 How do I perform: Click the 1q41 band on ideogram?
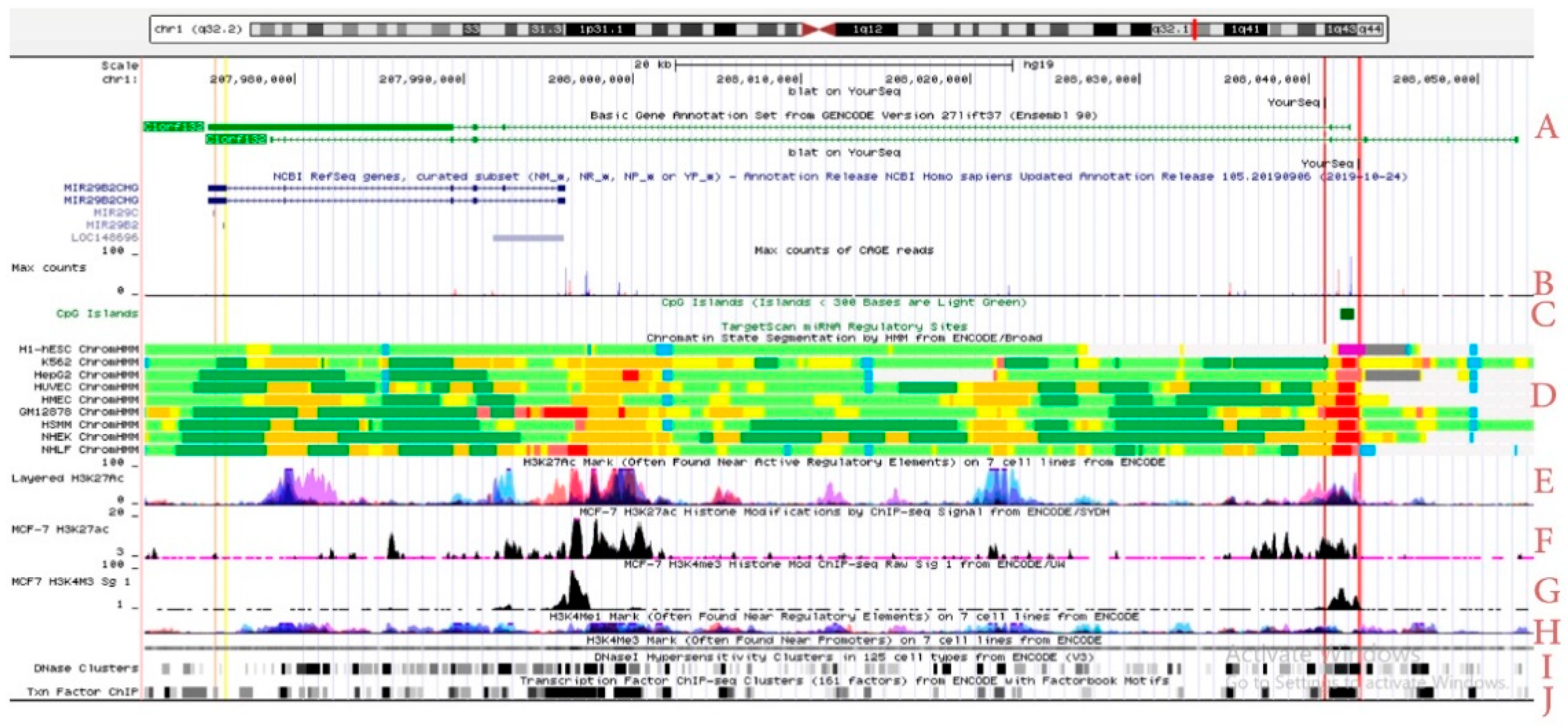1245,29
